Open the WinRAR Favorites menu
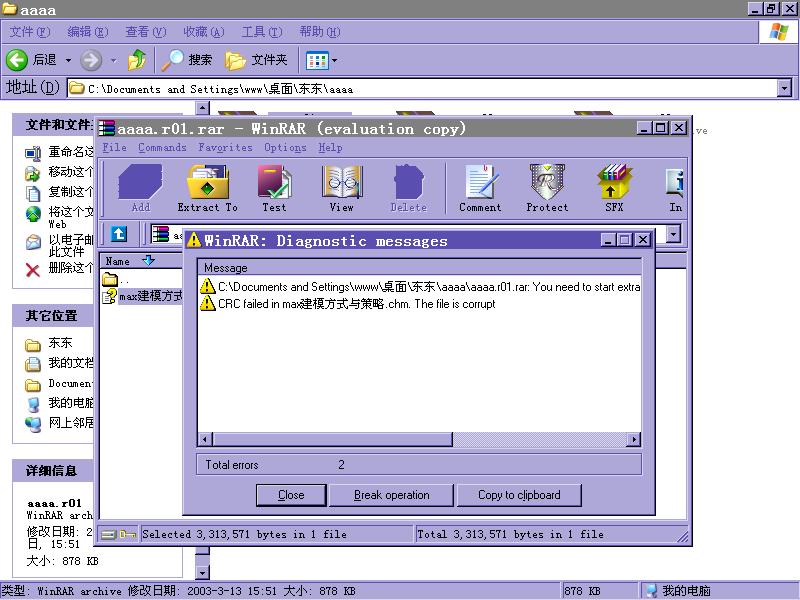 (225, 147)
